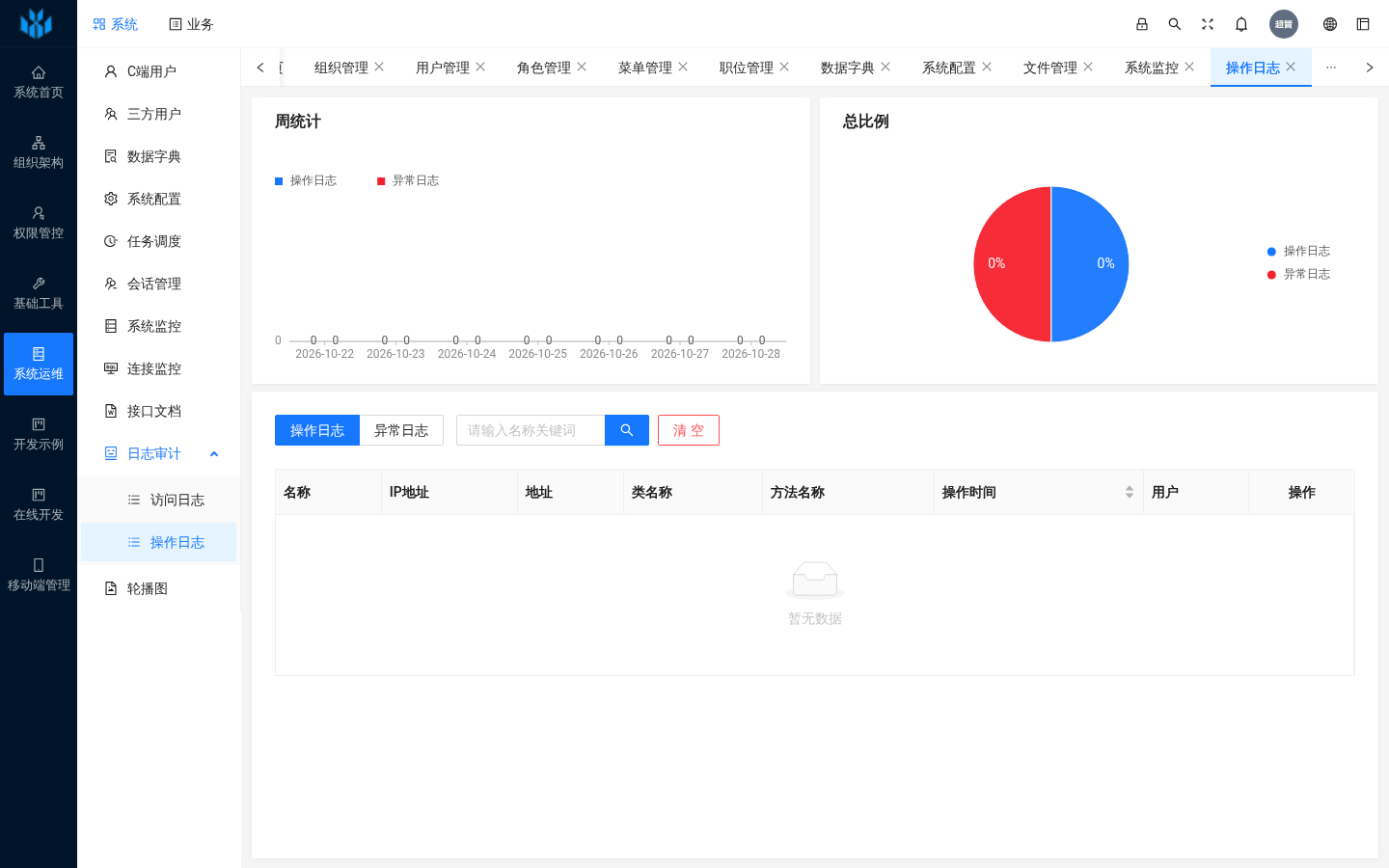Collapse the 日志审计 submenu
This screenshot has width=1389, height=868.
coord(159,453)
